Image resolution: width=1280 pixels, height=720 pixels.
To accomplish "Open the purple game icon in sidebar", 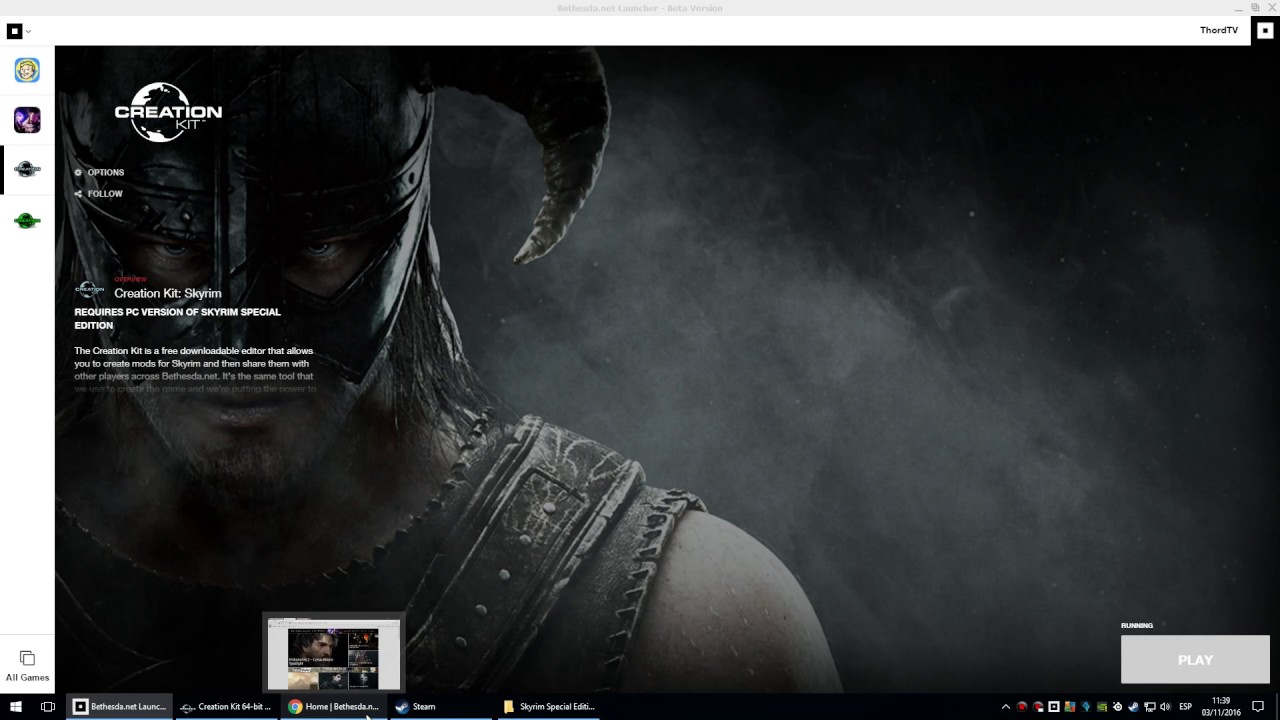I will point(27,120).
